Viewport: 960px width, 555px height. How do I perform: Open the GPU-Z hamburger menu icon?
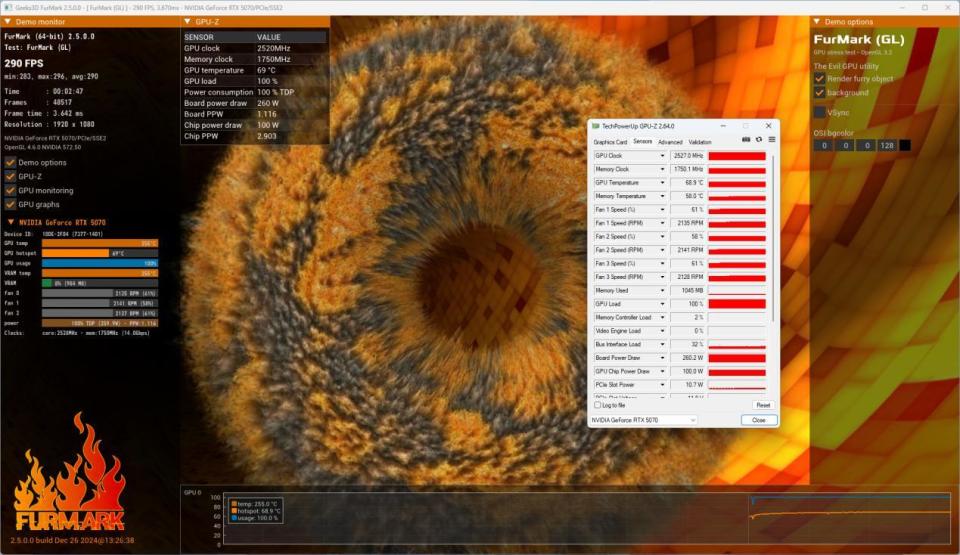[772, 140]
